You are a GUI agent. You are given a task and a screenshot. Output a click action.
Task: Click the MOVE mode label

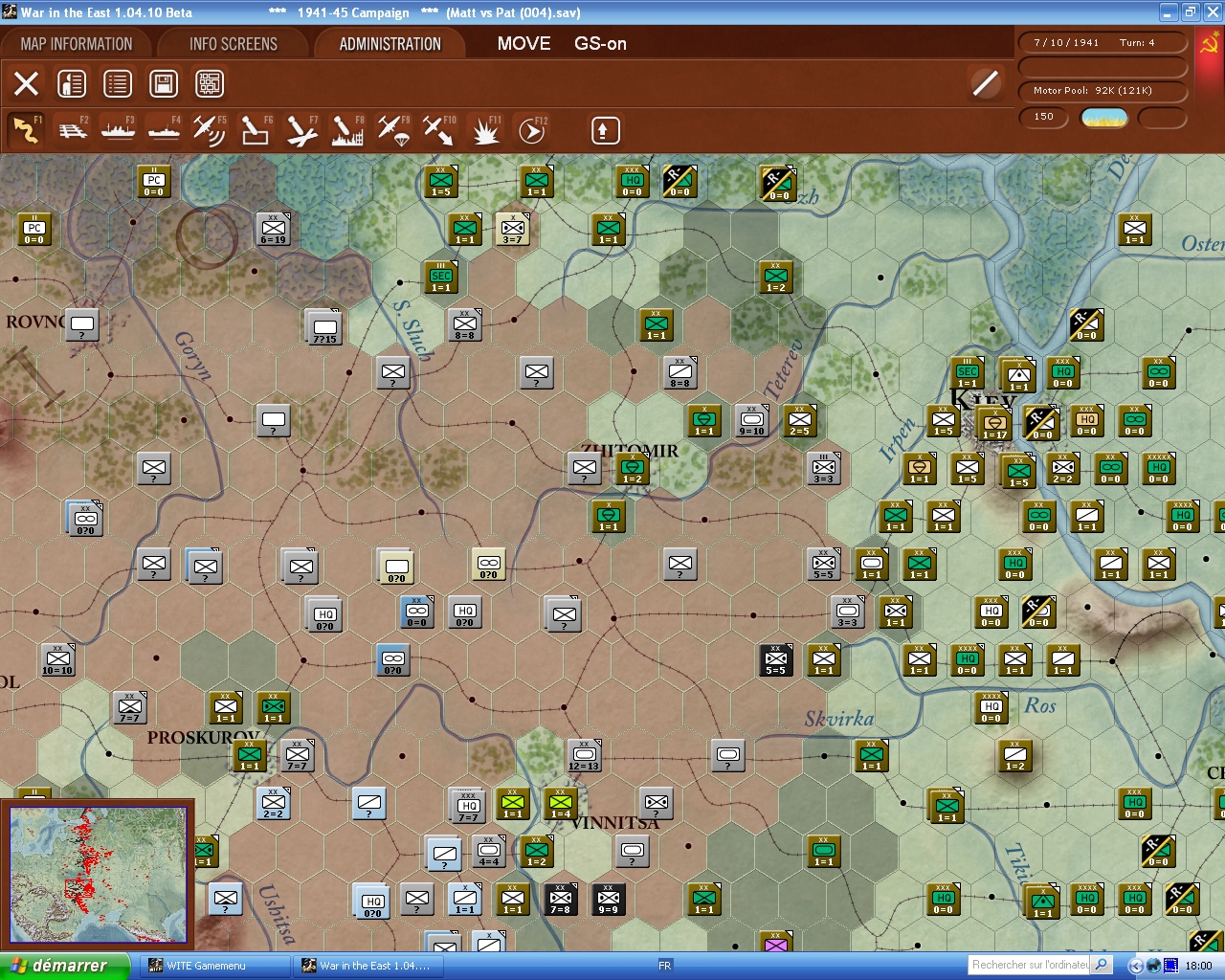(x=523, y=44)
